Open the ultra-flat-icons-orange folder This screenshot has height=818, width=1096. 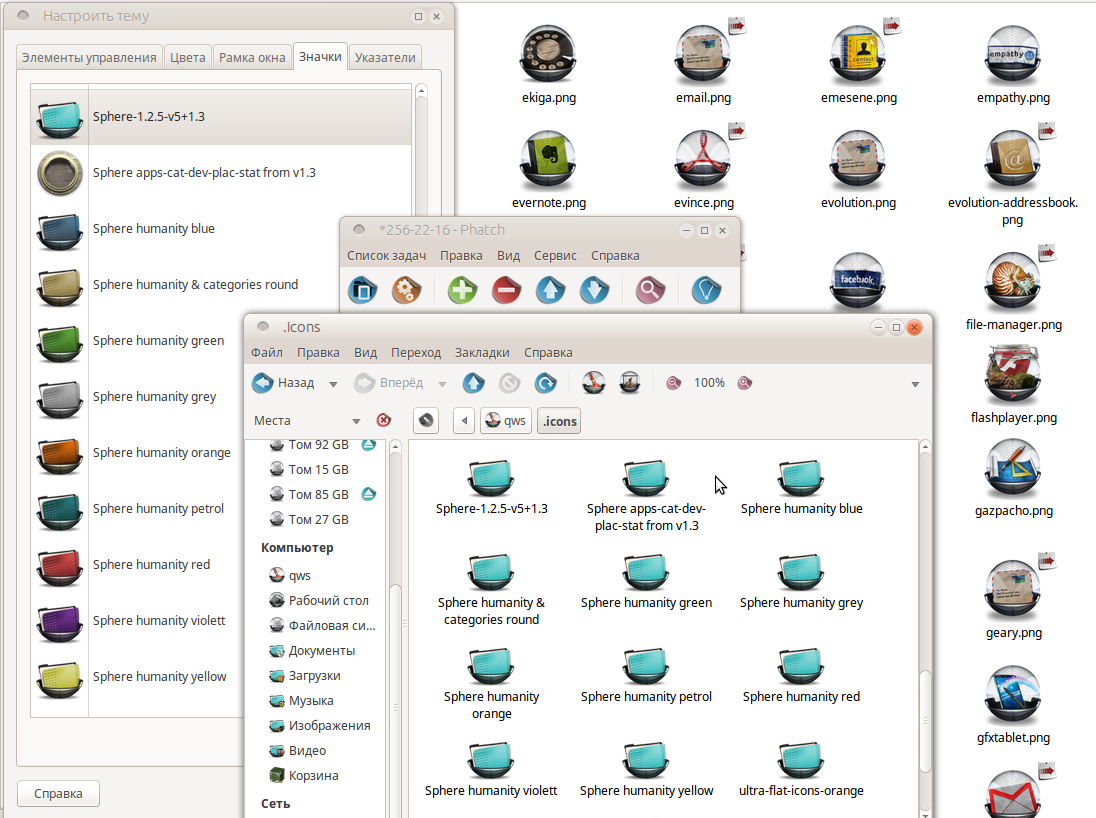pos(801,770)
